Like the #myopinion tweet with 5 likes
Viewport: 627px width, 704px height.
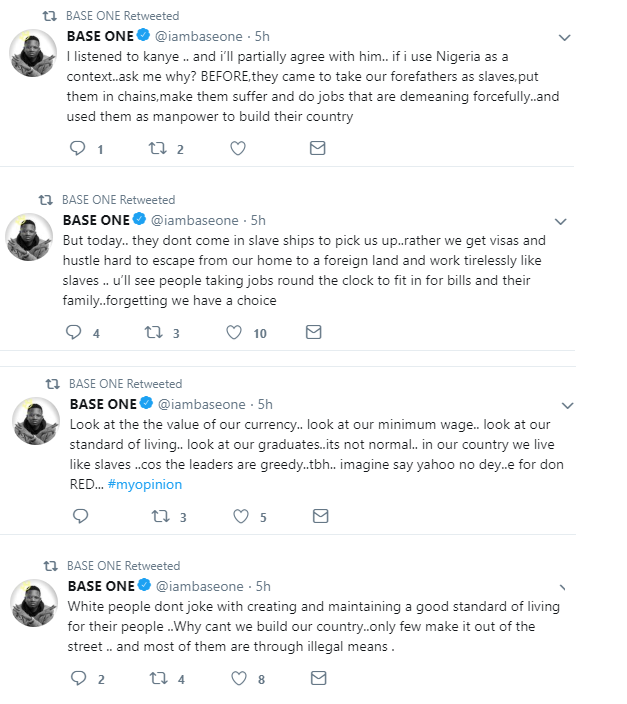[x=241, y=516]
